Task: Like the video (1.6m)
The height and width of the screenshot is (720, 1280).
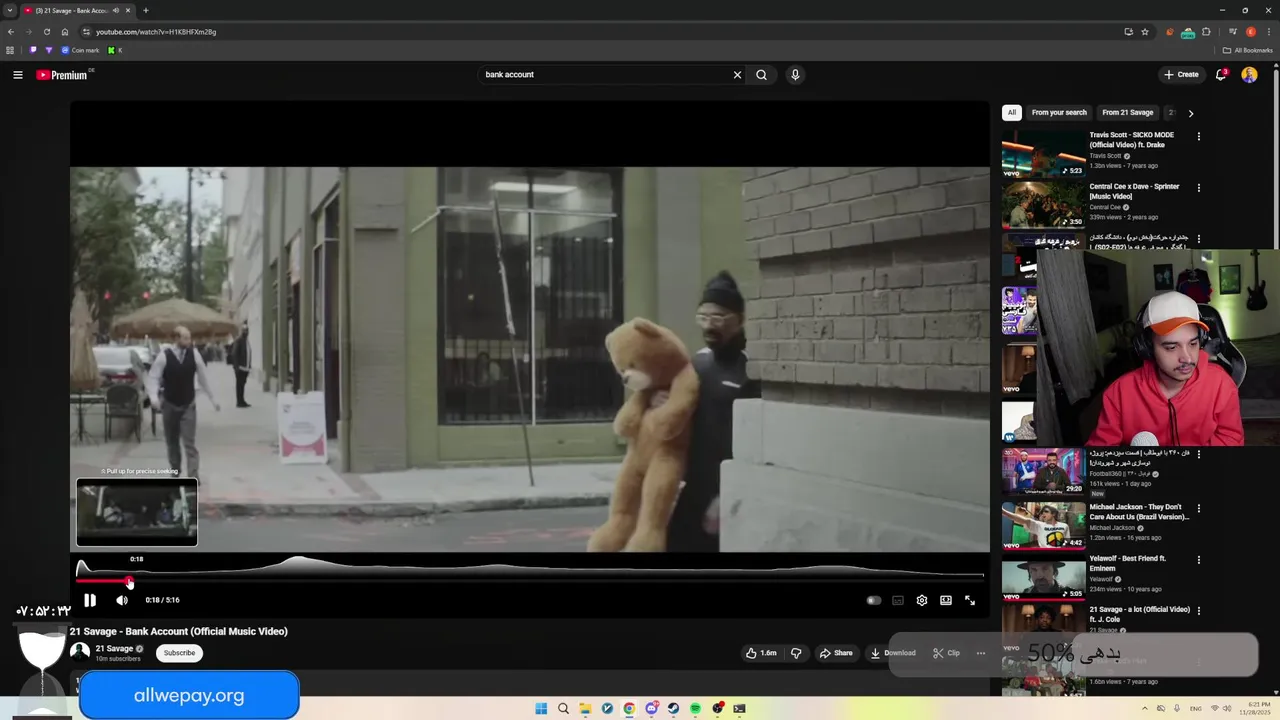Action: pyautogui.click(x=761, y=653)
